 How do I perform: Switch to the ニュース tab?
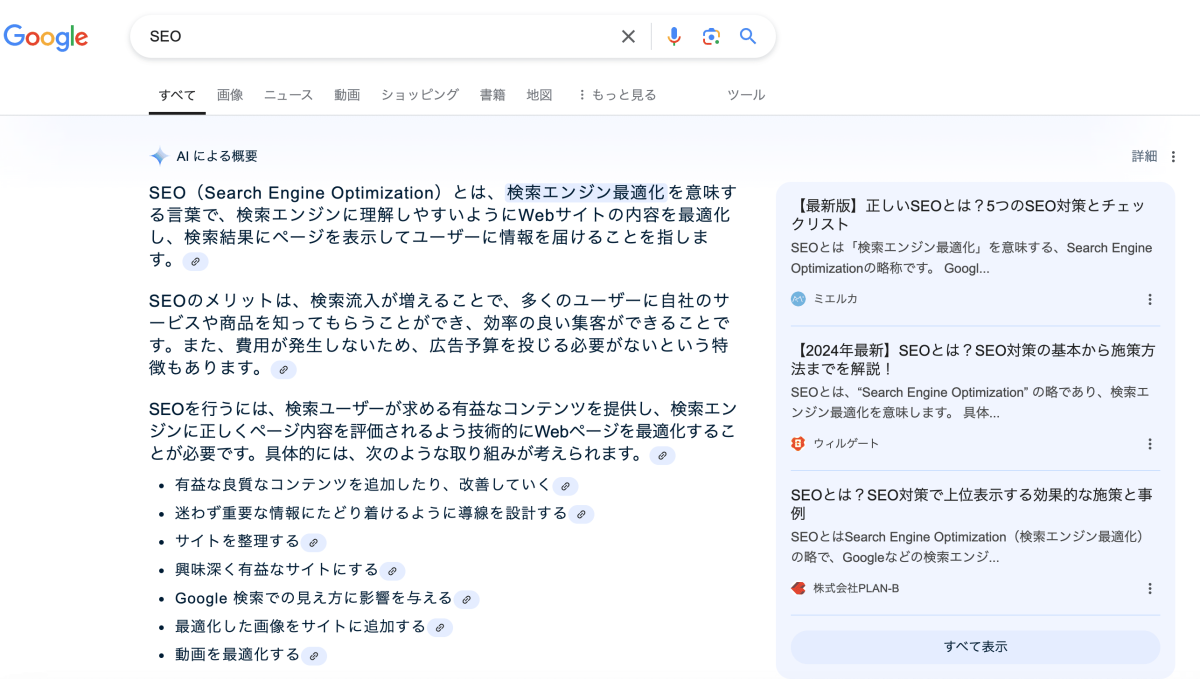click(288, 95)
